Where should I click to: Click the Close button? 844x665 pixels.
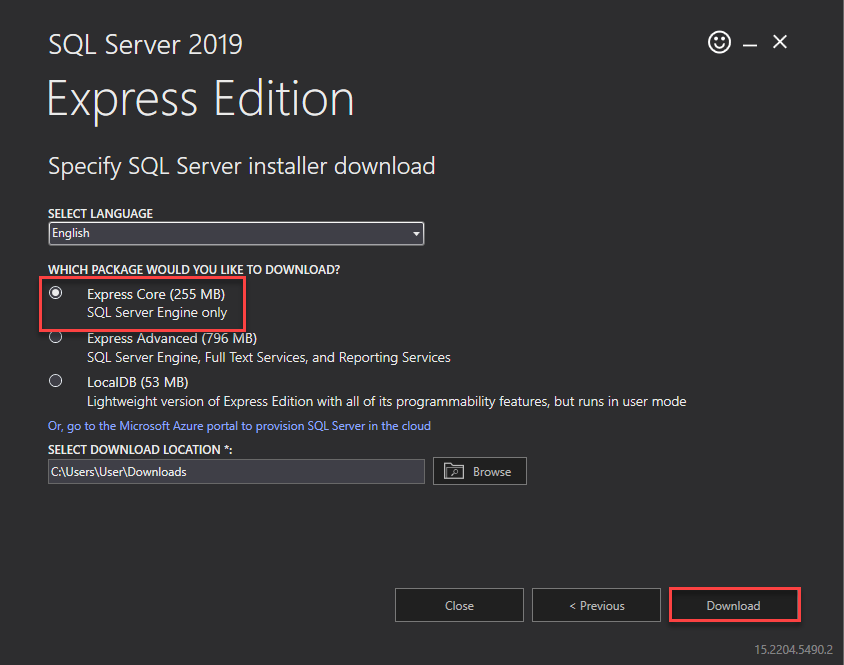459,605
